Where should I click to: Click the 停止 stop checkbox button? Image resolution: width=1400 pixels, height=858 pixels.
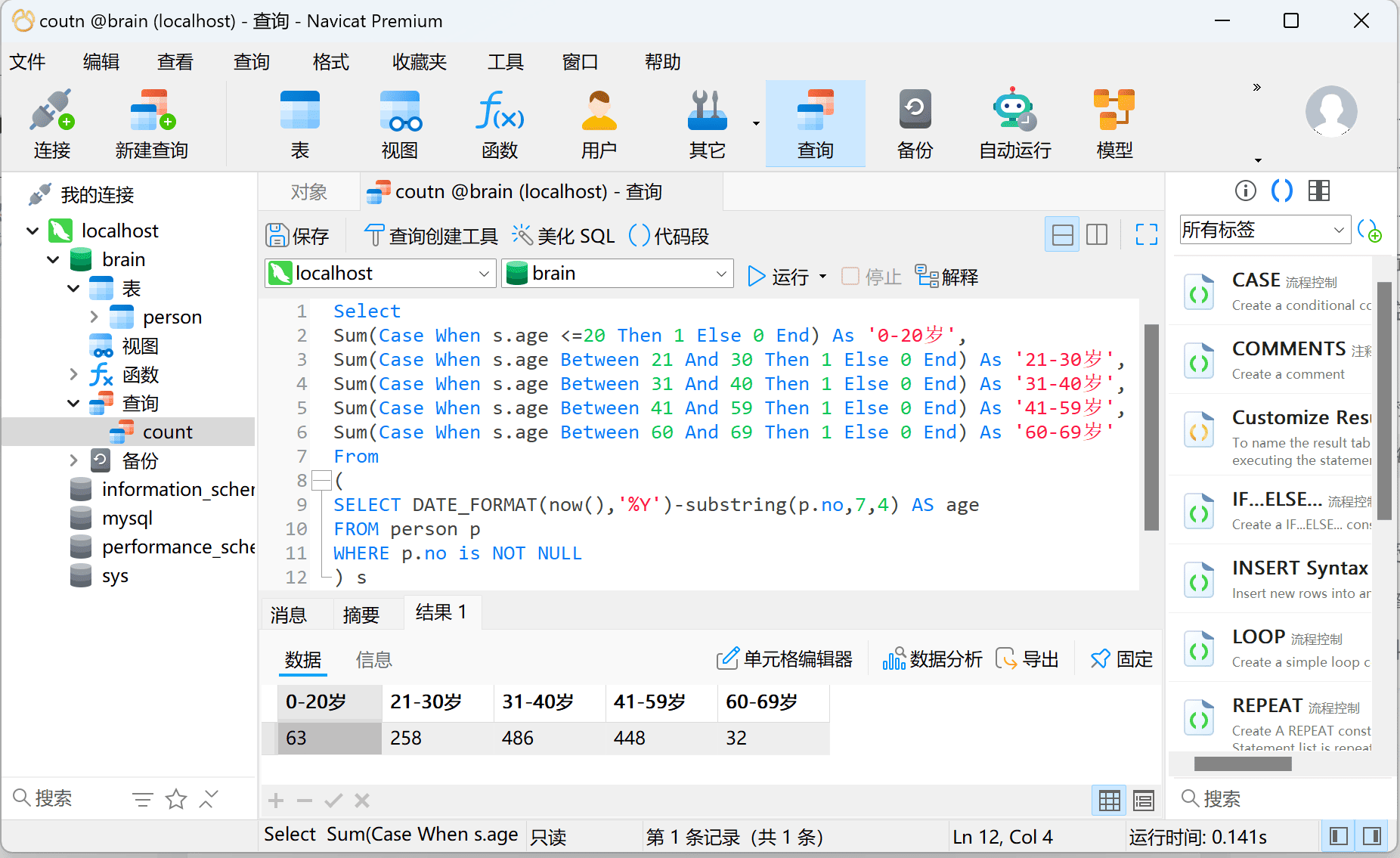click(872, 277)
